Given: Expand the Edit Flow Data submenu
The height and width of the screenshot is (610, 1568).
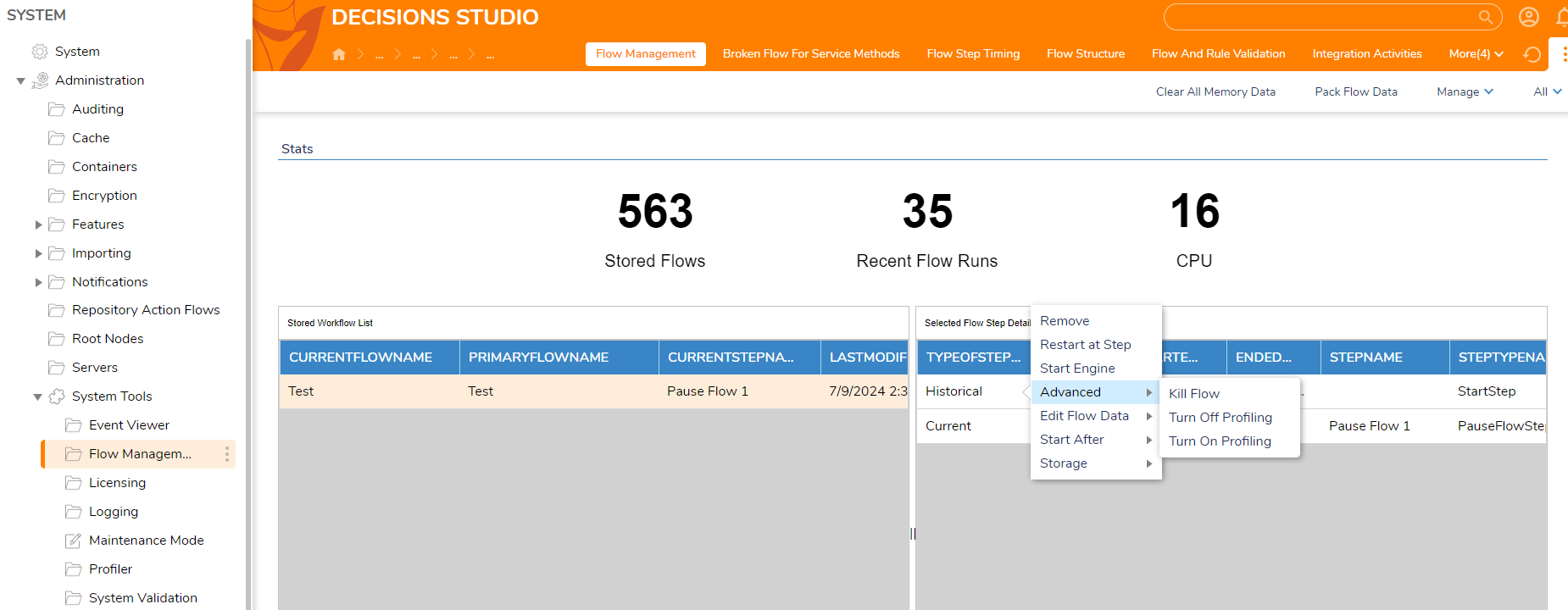Looking at the screenshot, I should [x=1096, y=416].
